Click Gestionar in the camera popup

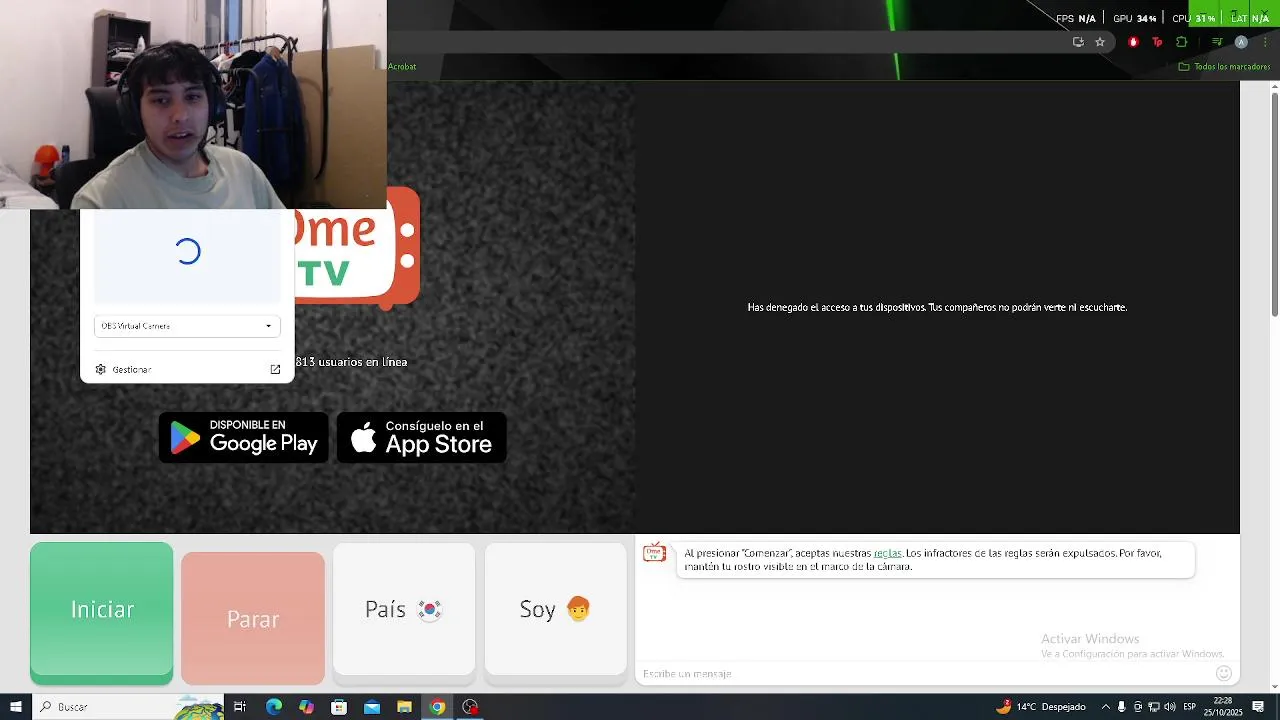pyautogui.click(x=131, y=370)
